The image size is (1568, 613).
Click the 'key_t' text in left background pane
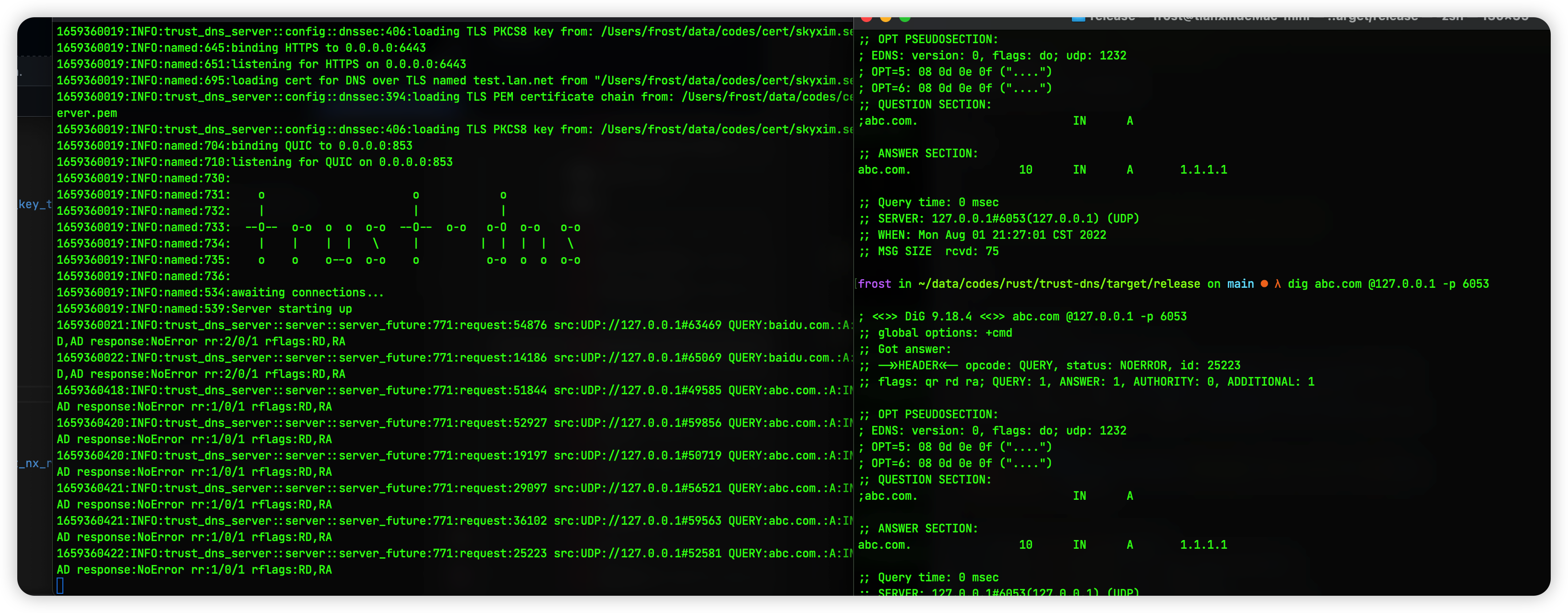(x=35, y=204)
